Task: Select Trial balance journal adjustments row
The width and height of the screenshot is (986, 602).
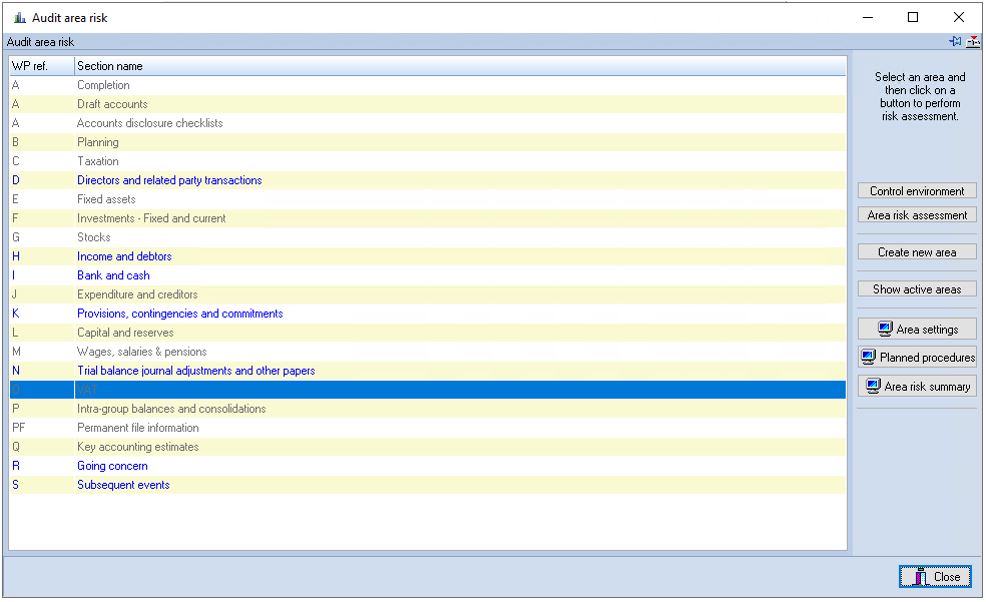Action: click(428, 371)
